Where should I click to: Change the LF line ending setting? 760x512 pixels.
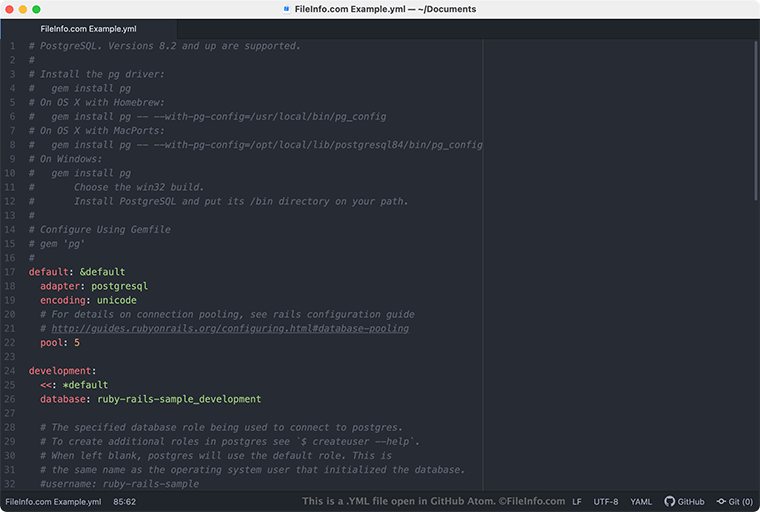pos(576,501)
